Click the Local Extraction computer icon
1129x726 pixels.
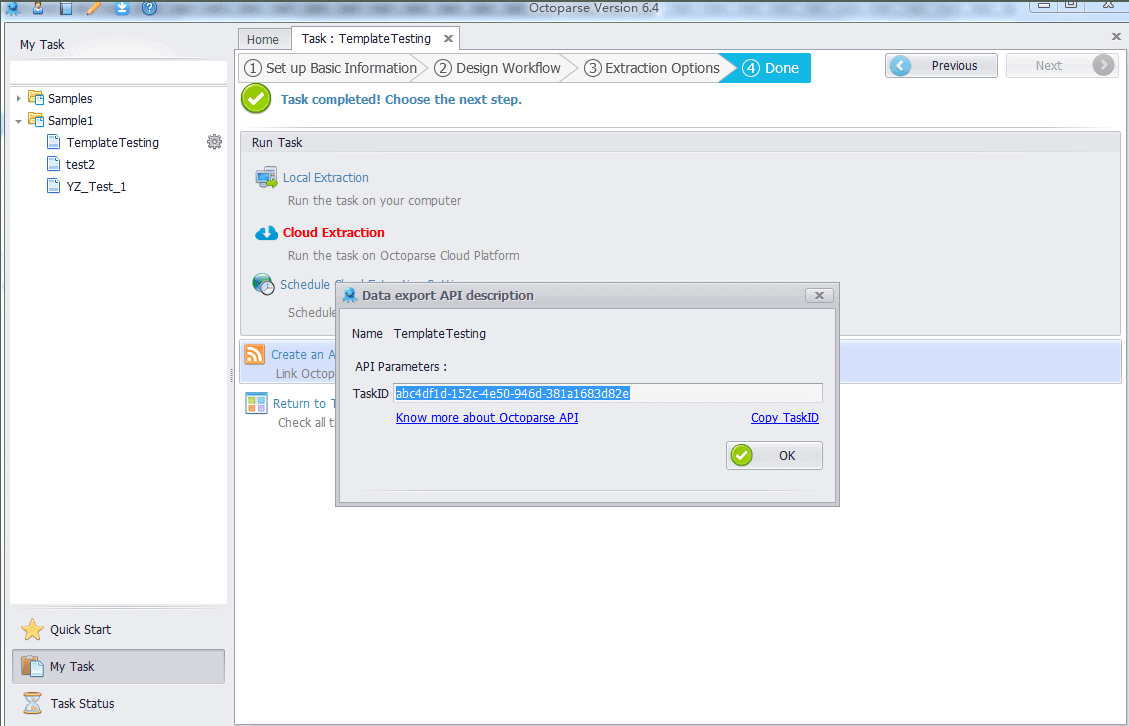click(x=266, y=177)
